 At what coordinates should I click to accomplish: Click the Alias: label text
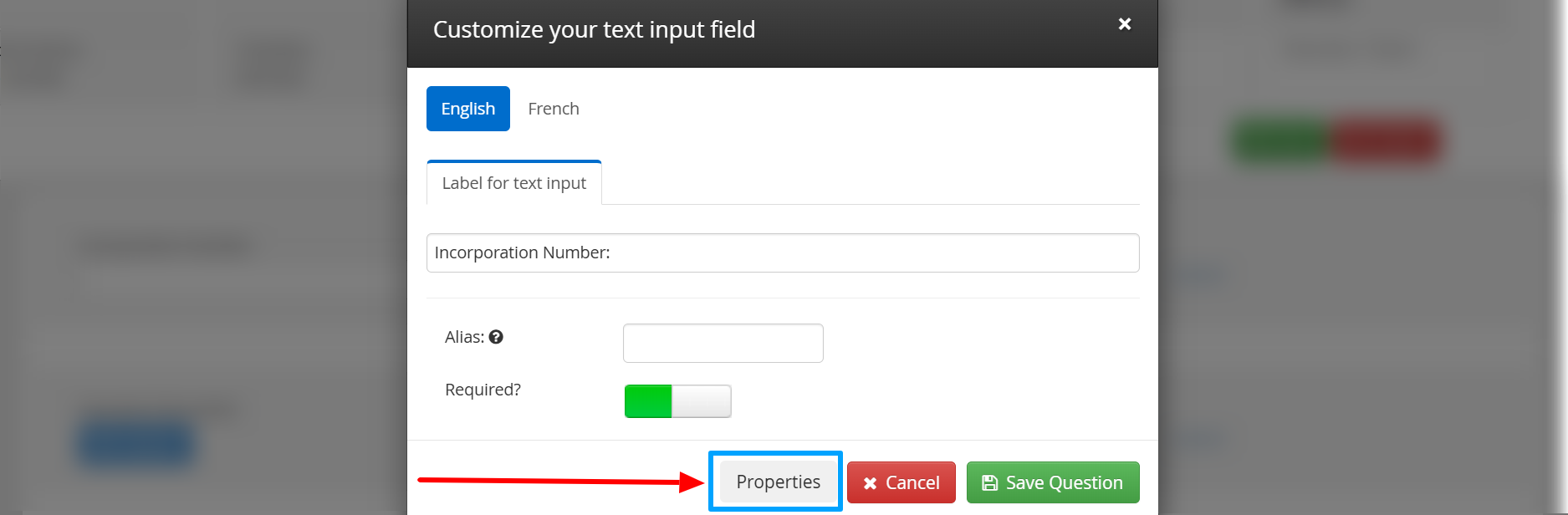click(465, 337)
